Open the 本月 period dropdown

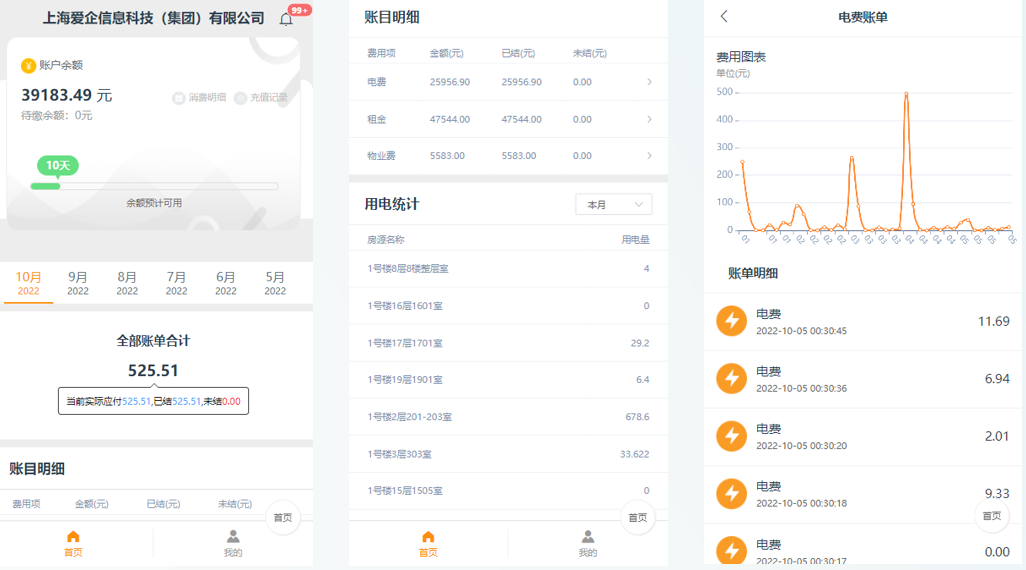[x=613, y=204]
